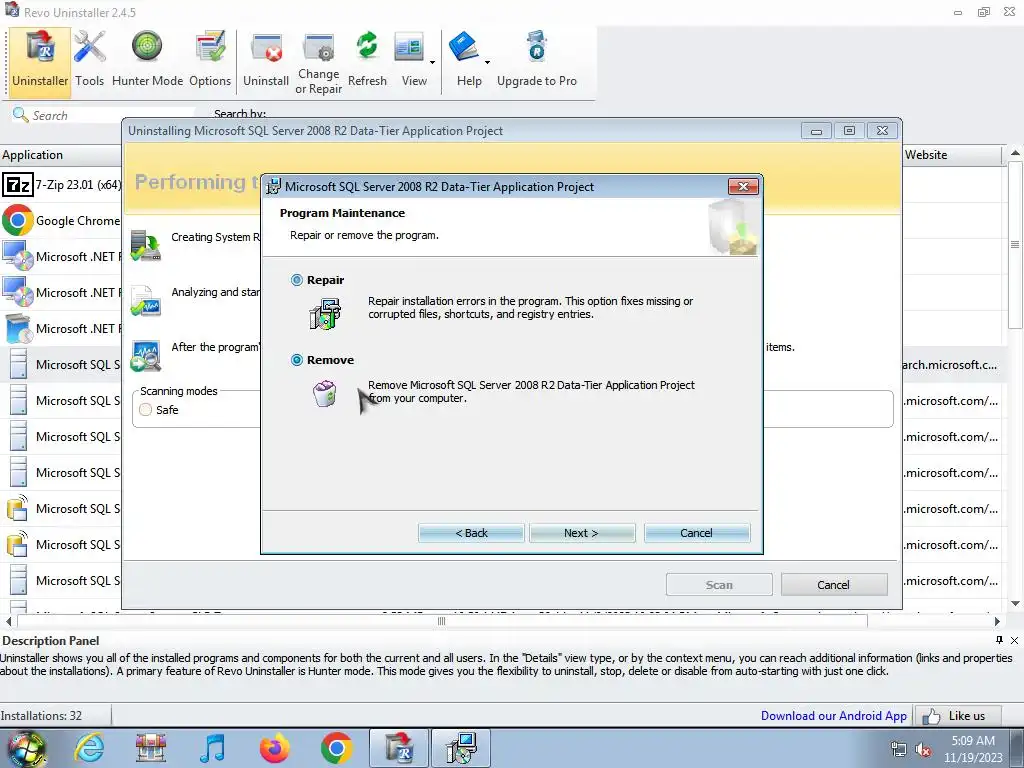Open Internet Explorer from the taskbar
The width and height of the screenshot is (1024, 768).
(x=88, y=748)
